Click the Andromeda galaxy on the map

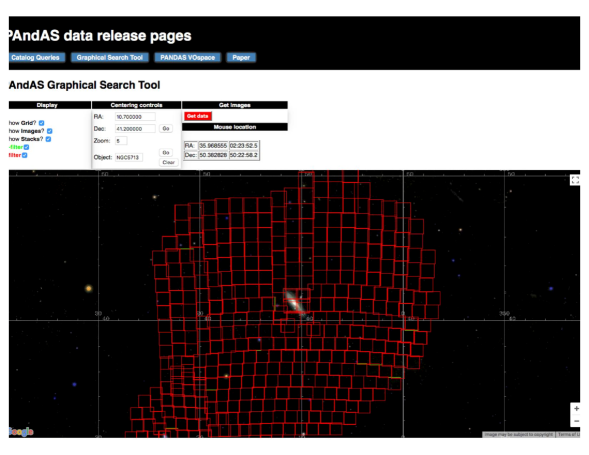coord(294,301)
